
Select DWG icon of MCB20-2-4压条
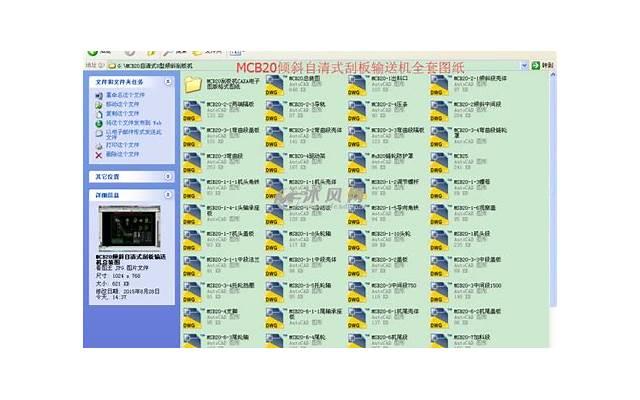pyautogui.click(x=357, y=111)
